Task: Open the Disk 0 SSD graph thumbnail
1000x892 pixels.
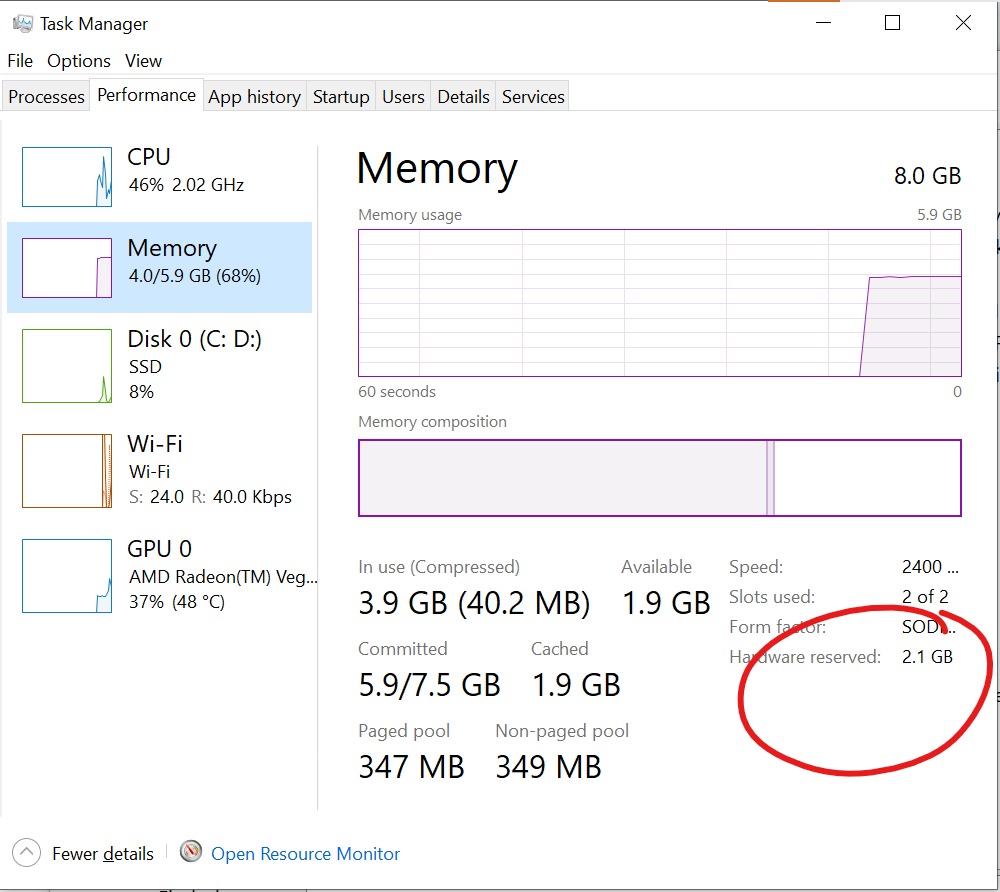Action: coord(67,366)
